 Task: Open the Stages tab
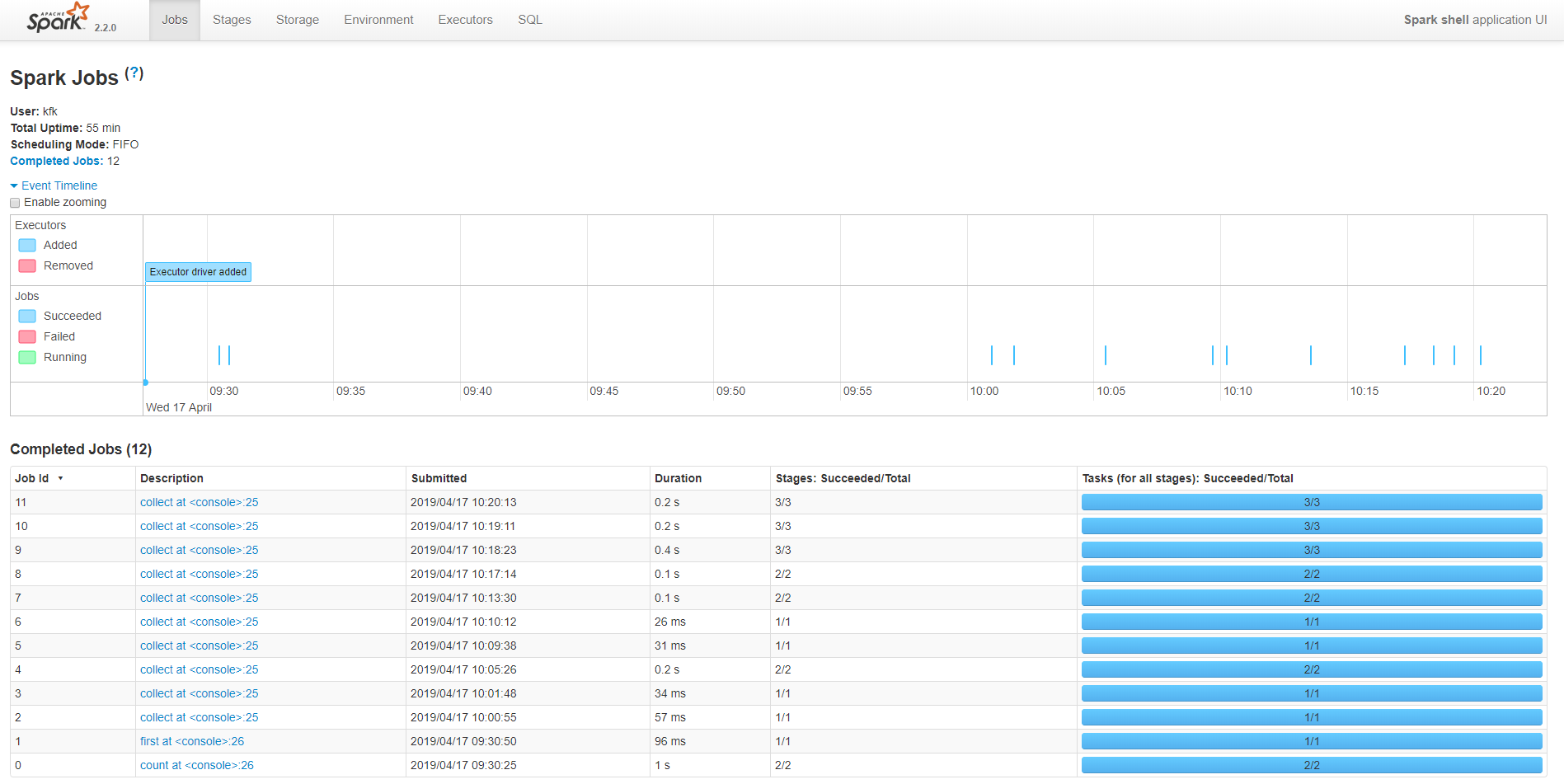coord(232,20)
